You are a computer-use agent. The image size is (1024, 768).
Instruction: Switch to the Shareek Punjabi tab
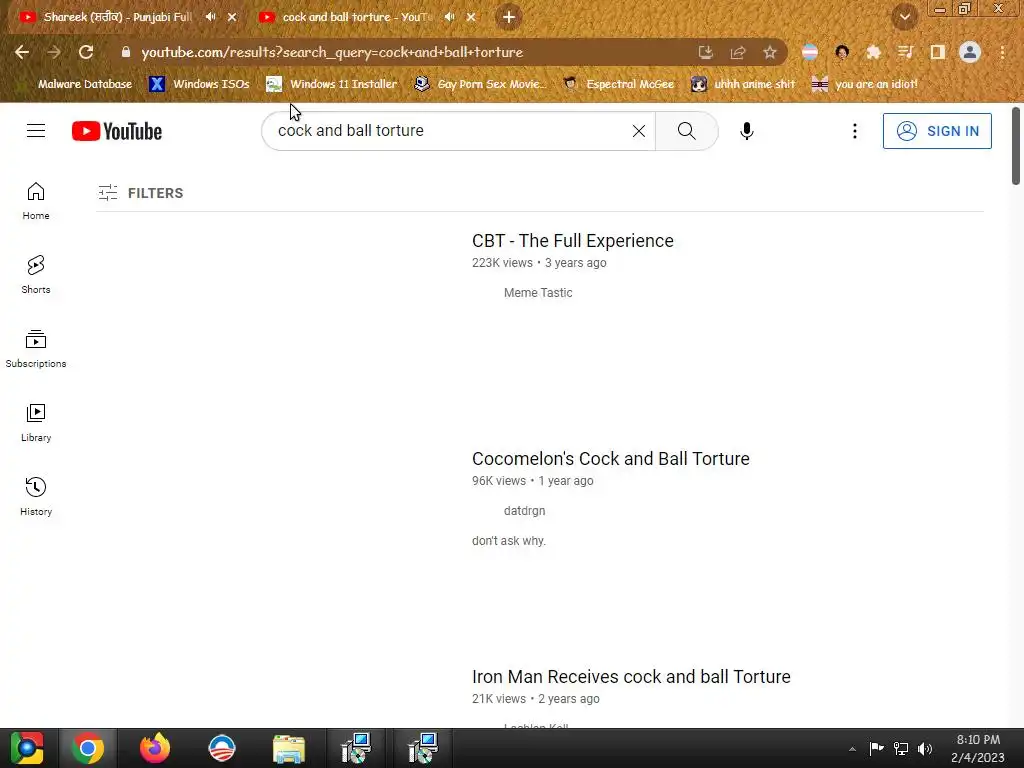click(x=118, y=17)
